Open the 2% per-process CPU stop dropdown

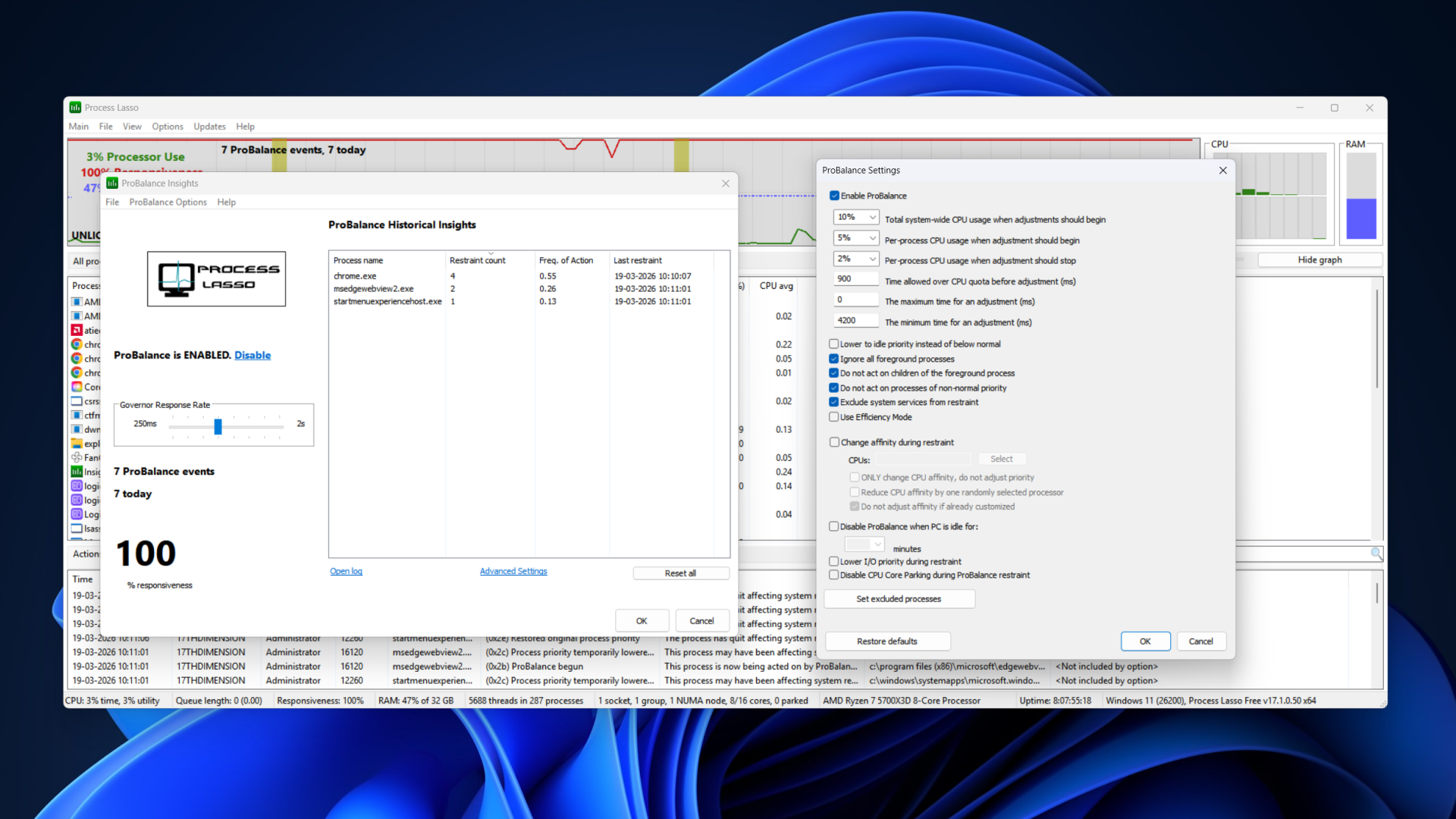coord(855,259)
